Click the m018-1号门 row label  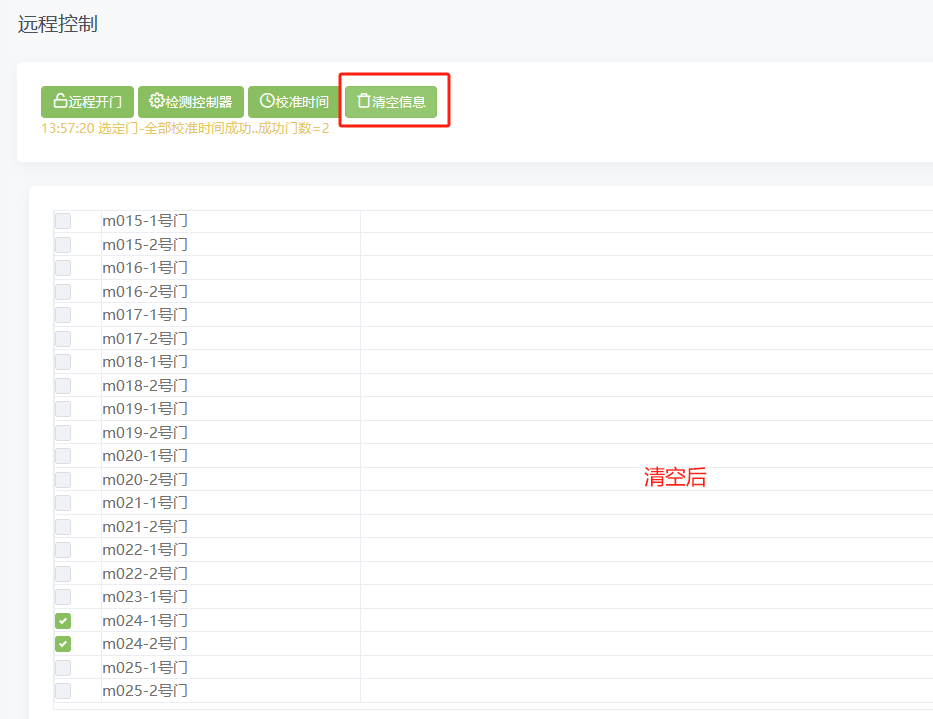[x=145, y=362]
